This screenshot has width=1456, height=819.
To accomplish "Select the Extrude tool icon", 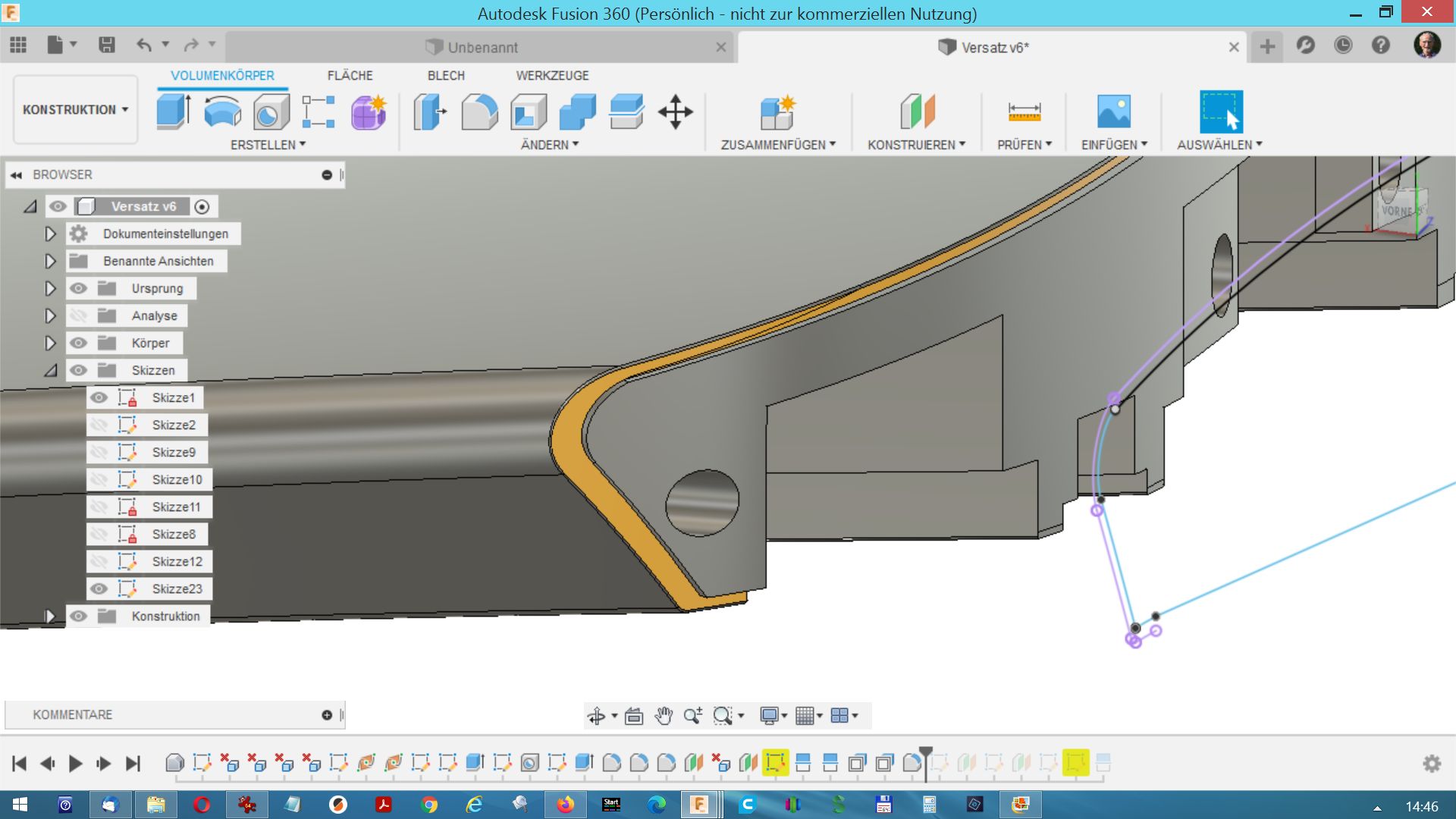I will [x=174, y=111].
